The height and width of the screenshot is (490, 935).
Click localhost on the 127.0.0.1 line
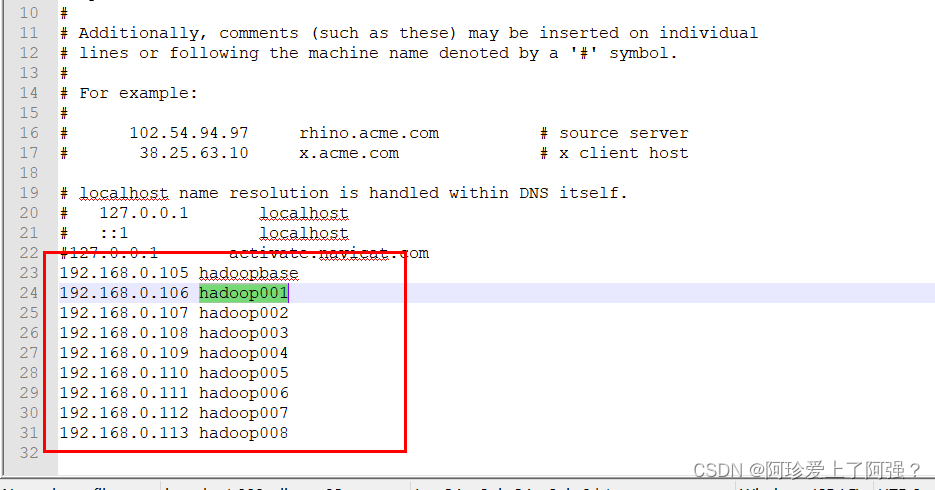coord(304,213)
